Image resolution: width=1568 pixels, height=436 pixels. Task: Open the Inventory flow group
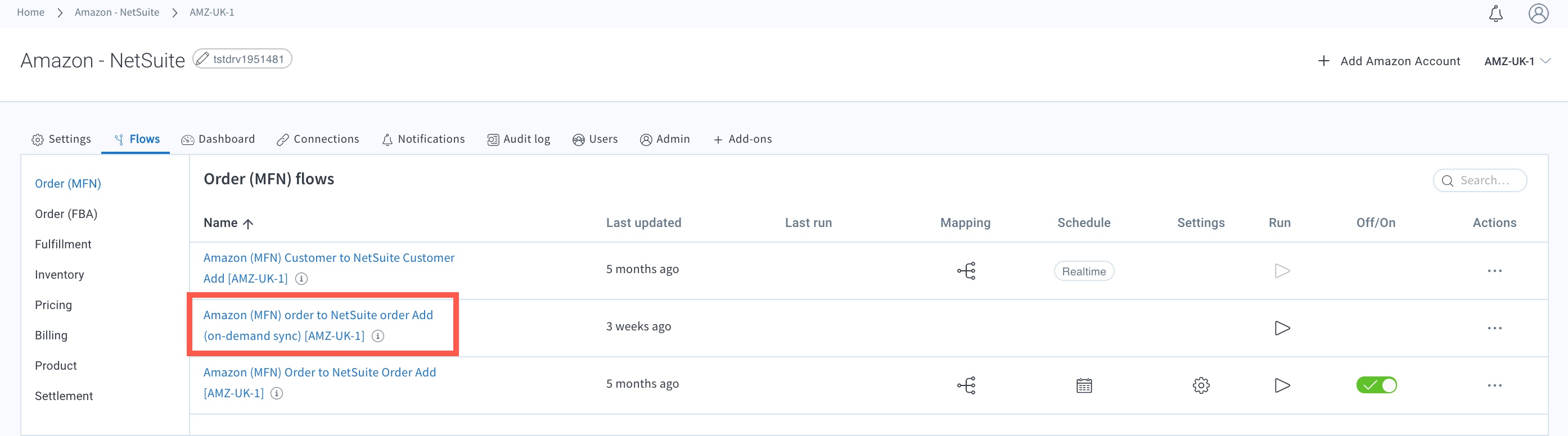tap(59, 275)
